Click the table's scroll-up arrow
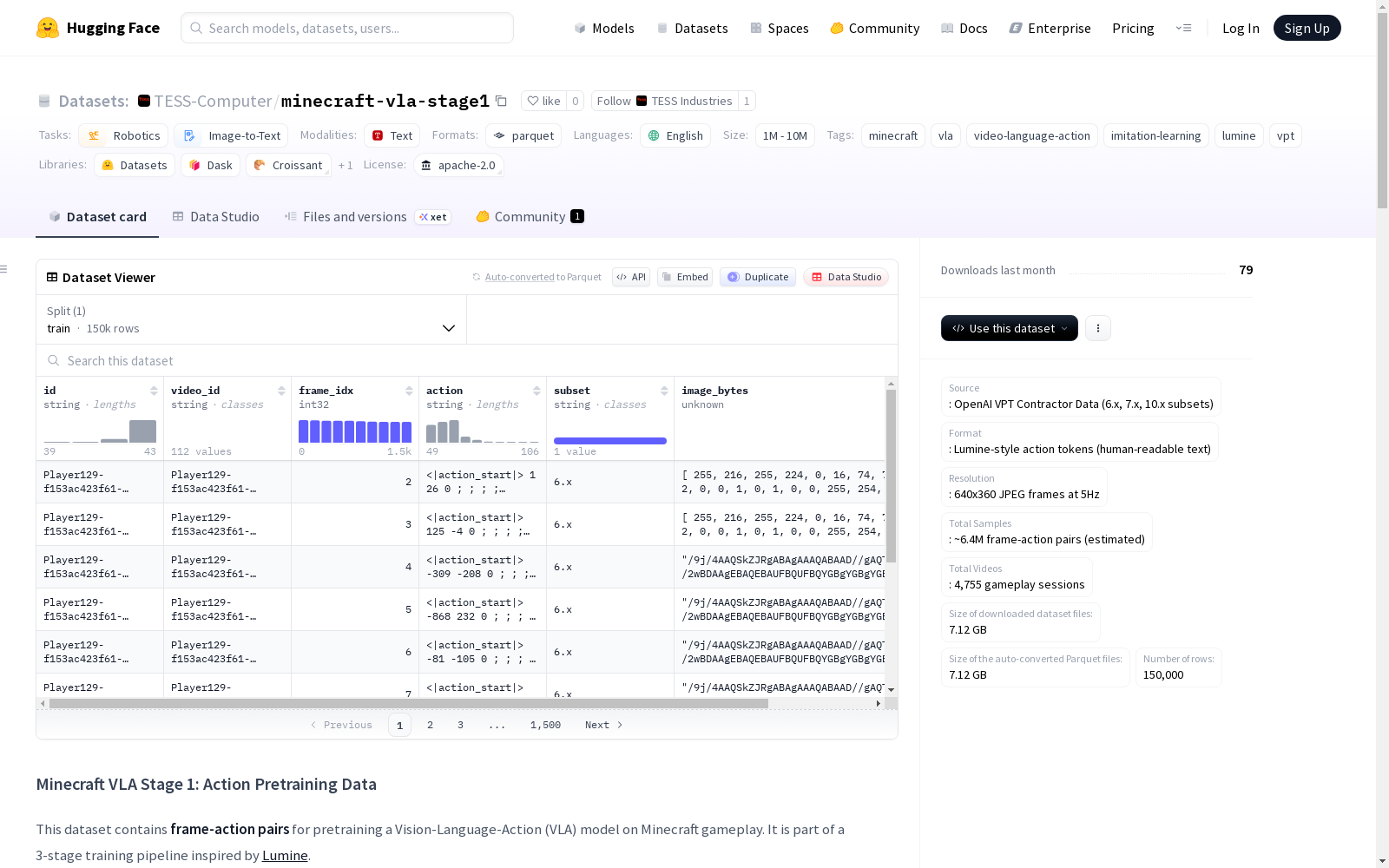Image resolution: width=1389 pixels, height=868 pixels. (x=891, y=384)
